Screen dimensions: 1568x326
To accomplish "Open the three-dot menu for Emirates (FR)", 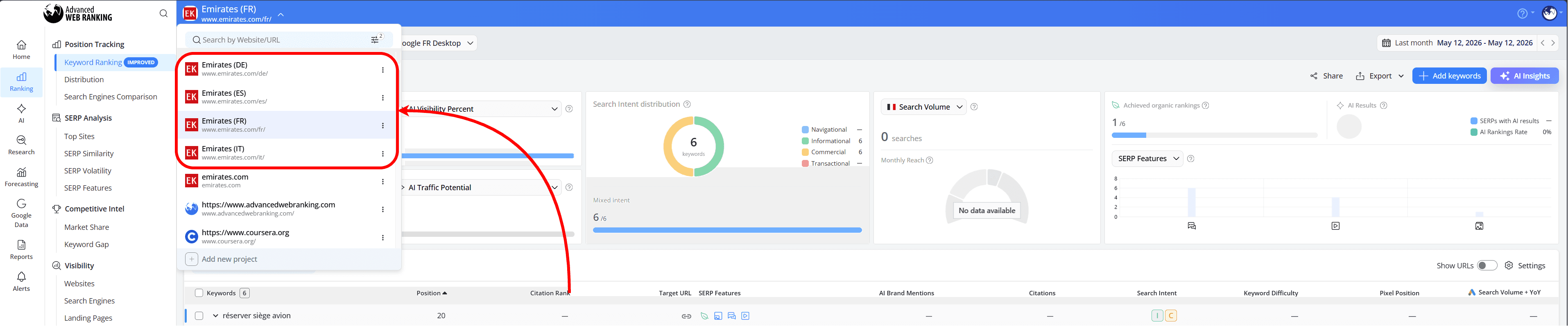I will [383, 126].
